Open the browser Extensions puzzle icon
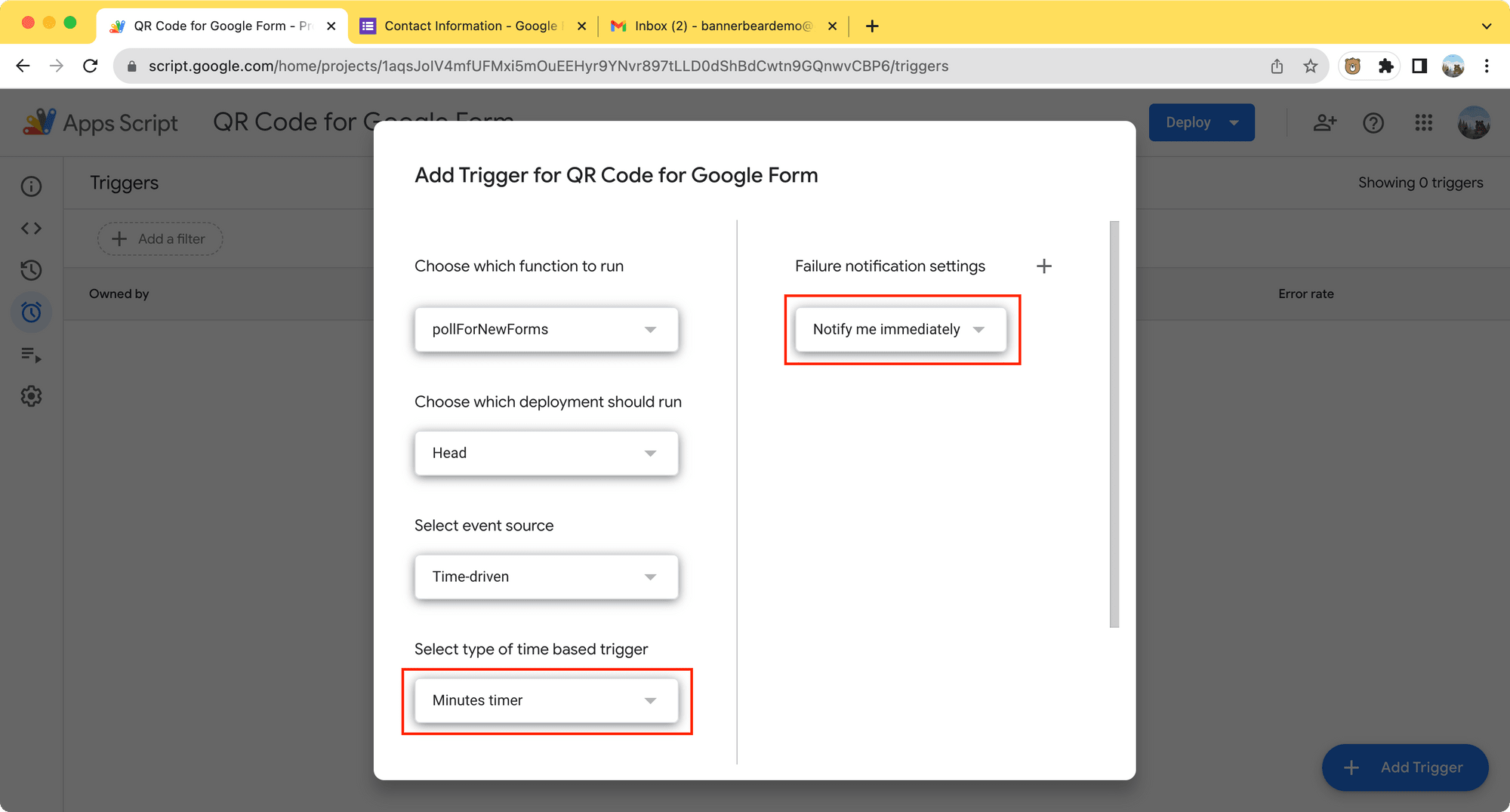 click(1385, 66)
